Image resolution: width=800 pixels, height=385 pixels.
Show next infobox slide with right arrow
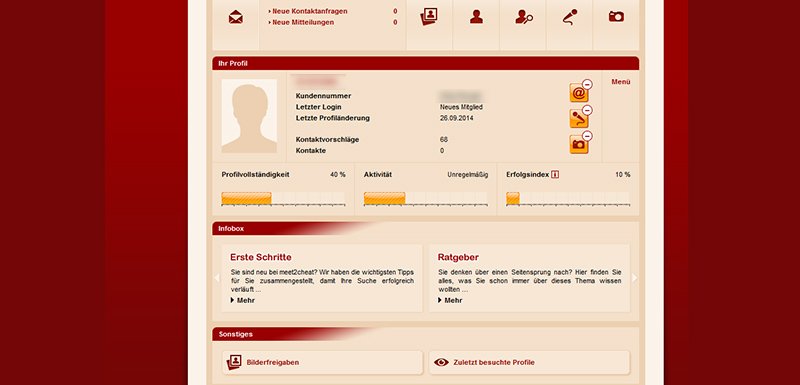tap(635, 278)
